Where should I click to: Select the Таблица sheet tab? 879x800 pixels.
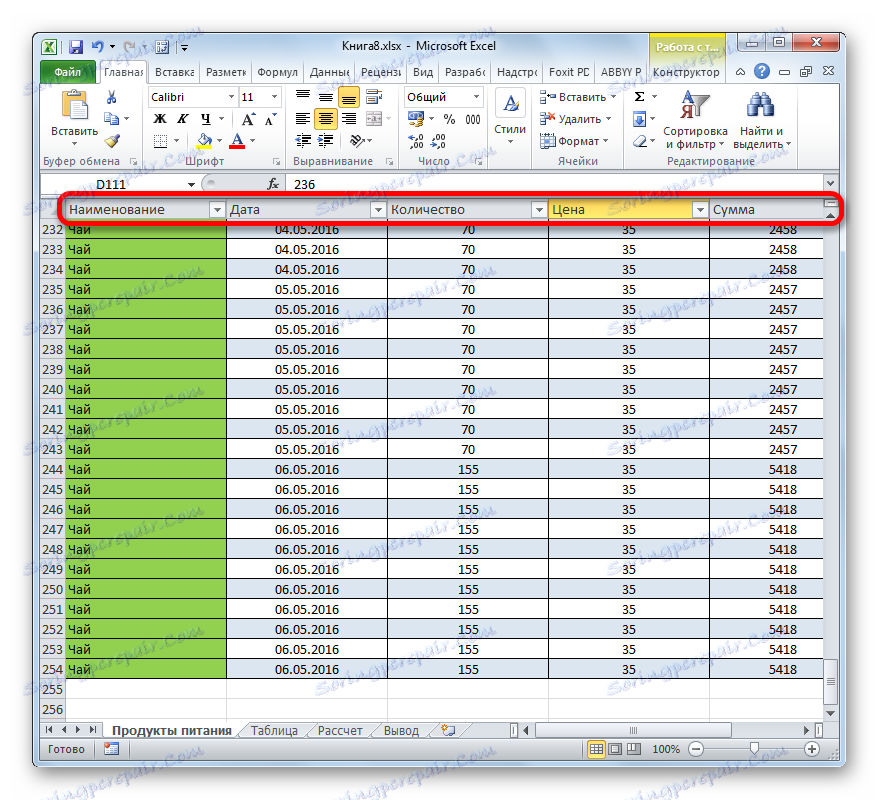pos(273,730)
